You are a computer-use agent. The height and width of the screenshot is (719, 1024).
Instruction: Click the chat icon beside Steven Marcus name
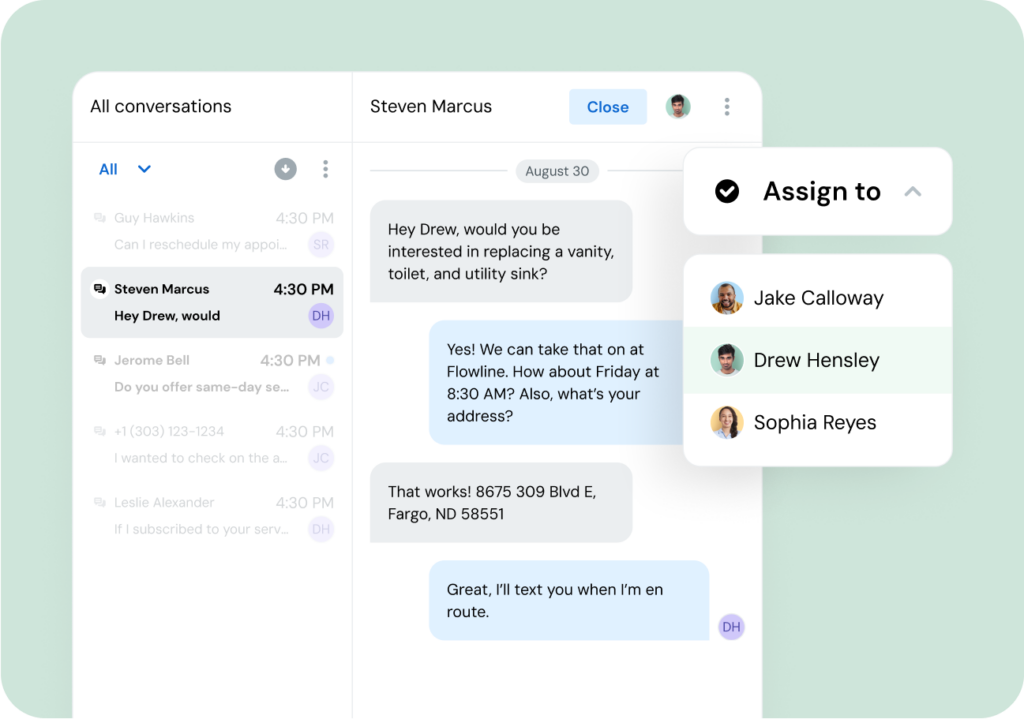(99, 289)
